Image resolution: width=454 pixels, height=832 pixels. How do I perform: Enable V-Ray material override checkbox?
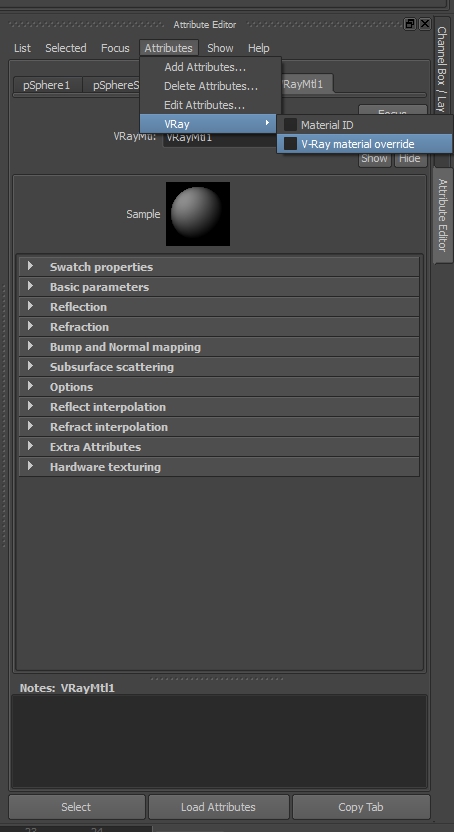click(x=290, y=144)
